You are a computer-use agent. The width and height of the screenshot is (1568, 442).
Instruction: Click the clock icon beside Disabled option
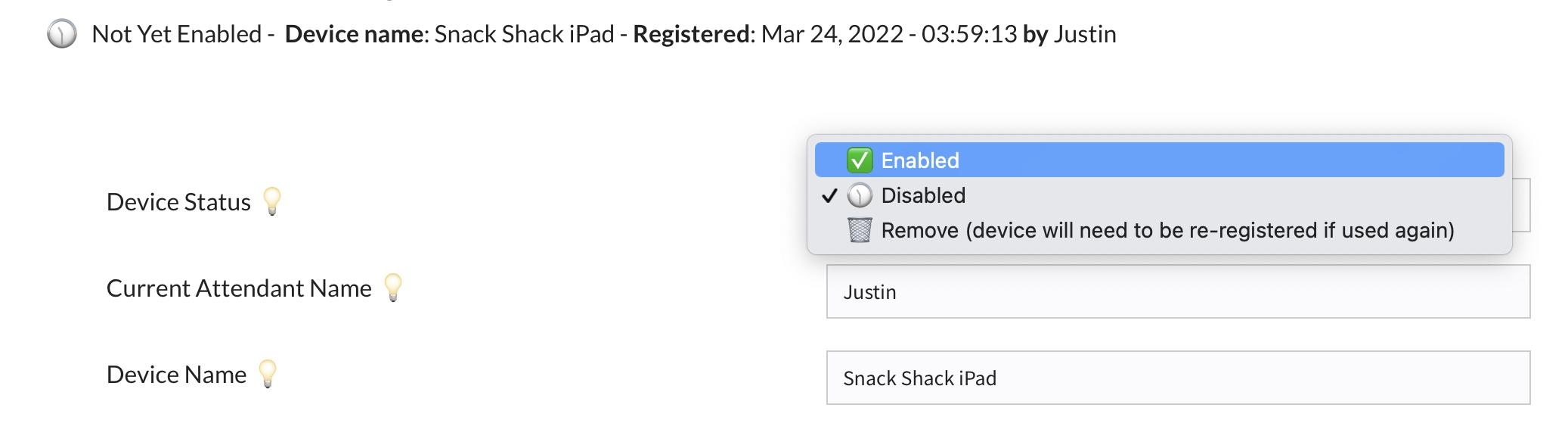pos(860,195)
